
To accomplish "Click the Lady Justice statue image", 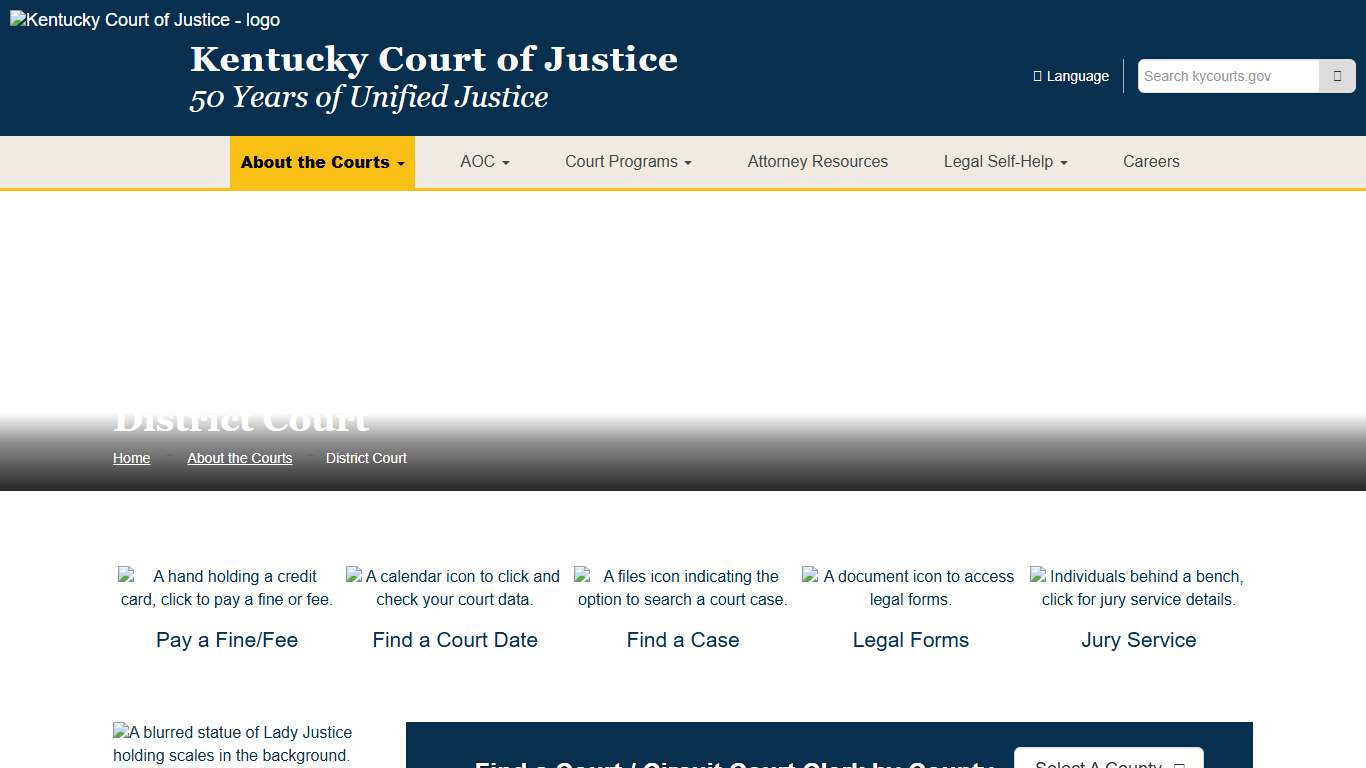I will [233, 743].
